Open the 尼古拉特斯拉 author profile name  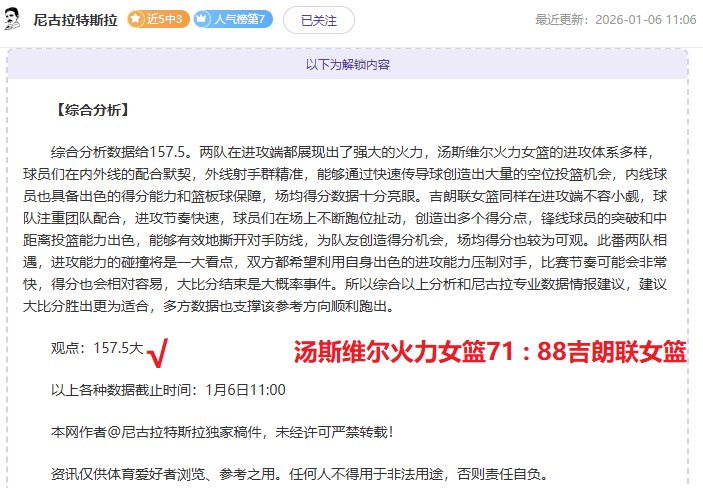[76, 20]
